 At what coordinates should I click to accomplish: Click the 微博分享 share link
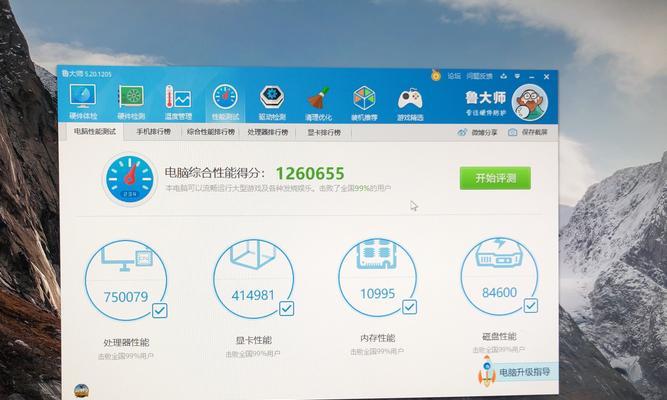(485, 132)
